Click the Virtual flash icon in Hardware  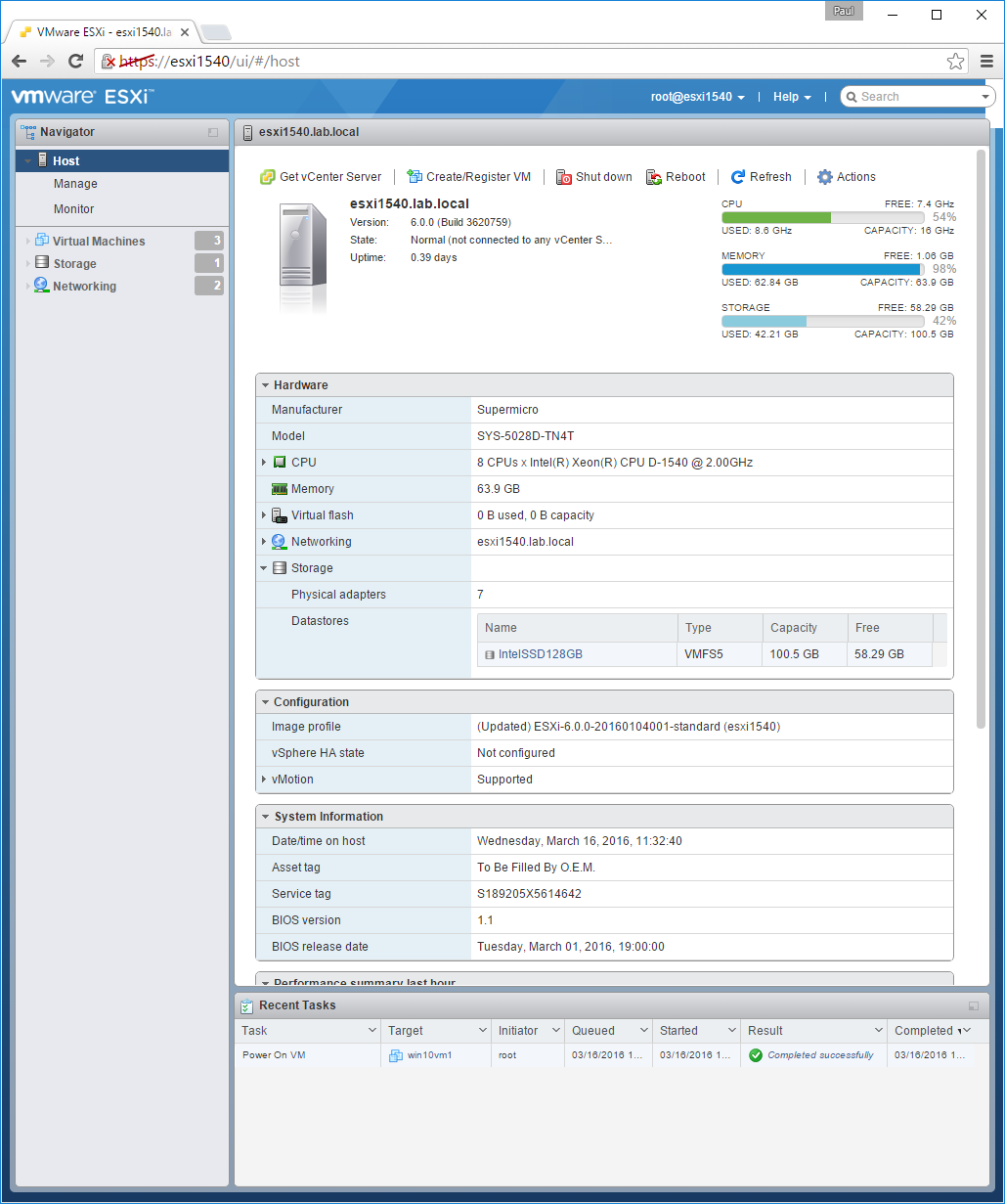click(x=280, y=514)
